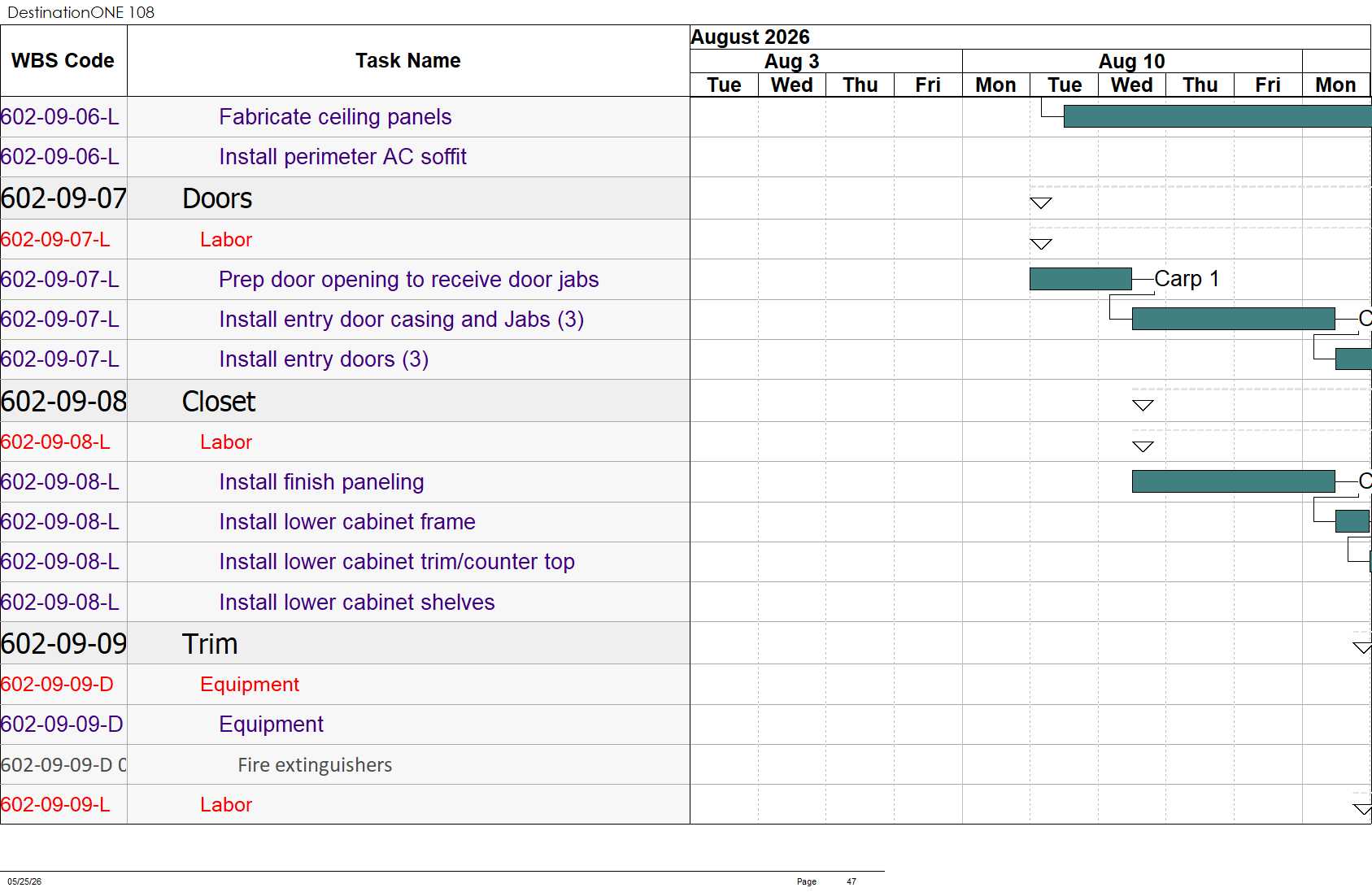Click the Doors Labor summary triangle marker

[1041, 244]
